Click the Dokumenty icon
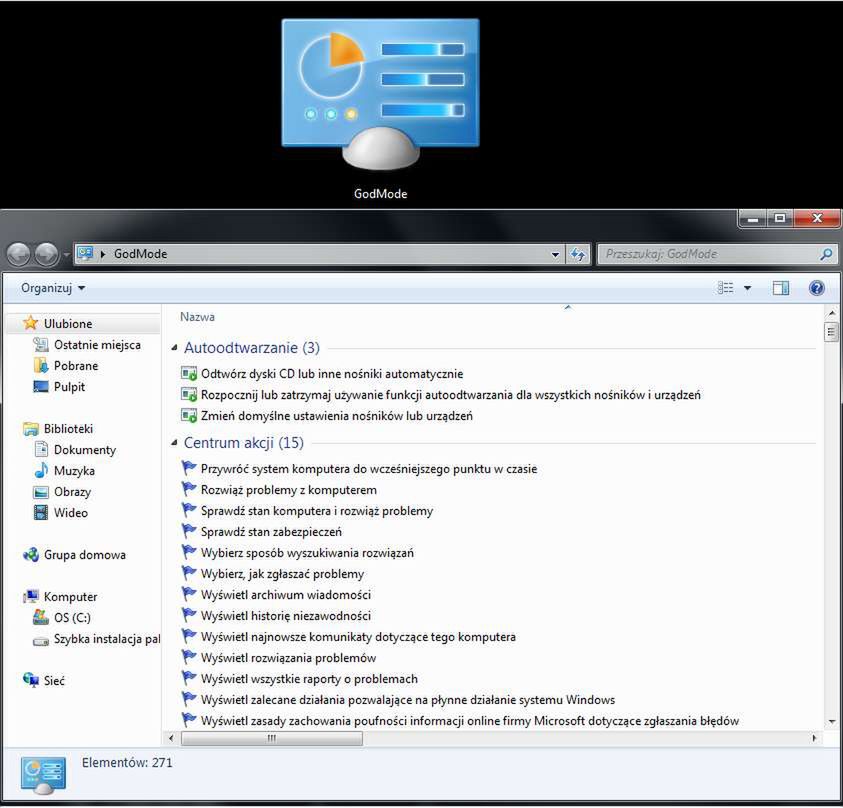This screenshot has width=843, height=808. tap(41, 449)
